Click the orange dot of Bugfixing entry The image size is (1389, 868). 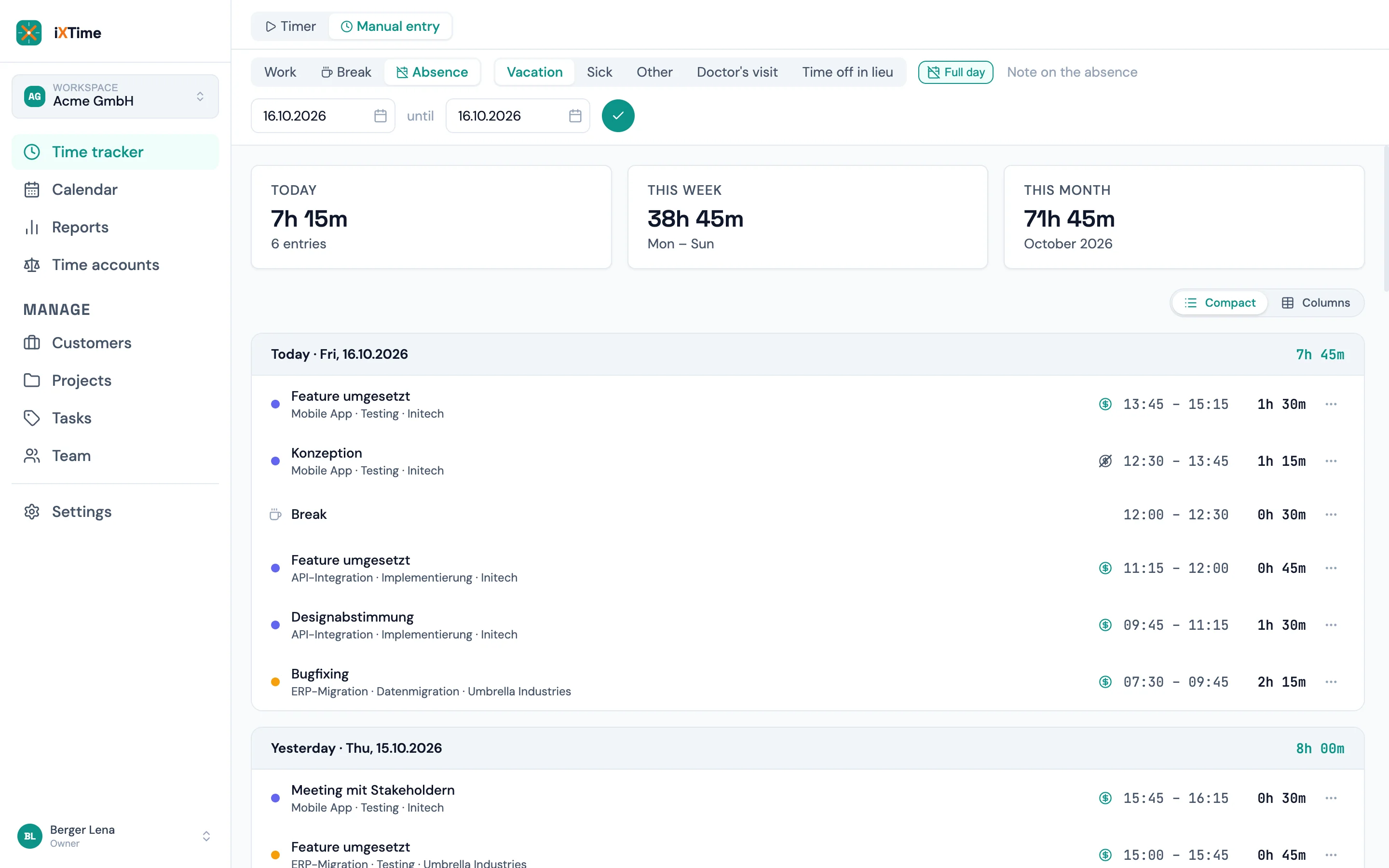coord(275,682)
